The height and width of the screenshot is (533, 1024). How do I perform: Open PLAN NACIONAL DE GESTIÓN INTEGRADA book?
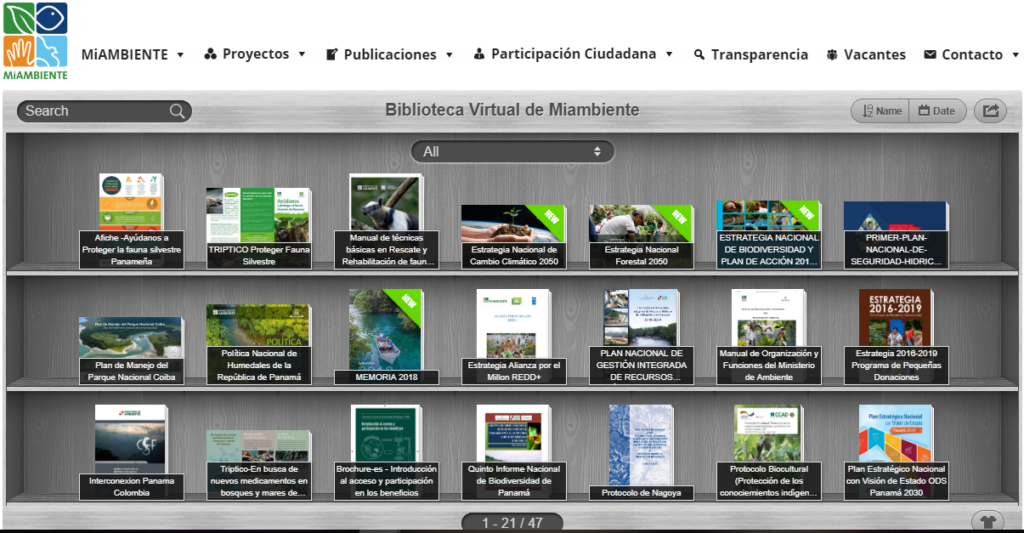(x=641, y=336)
